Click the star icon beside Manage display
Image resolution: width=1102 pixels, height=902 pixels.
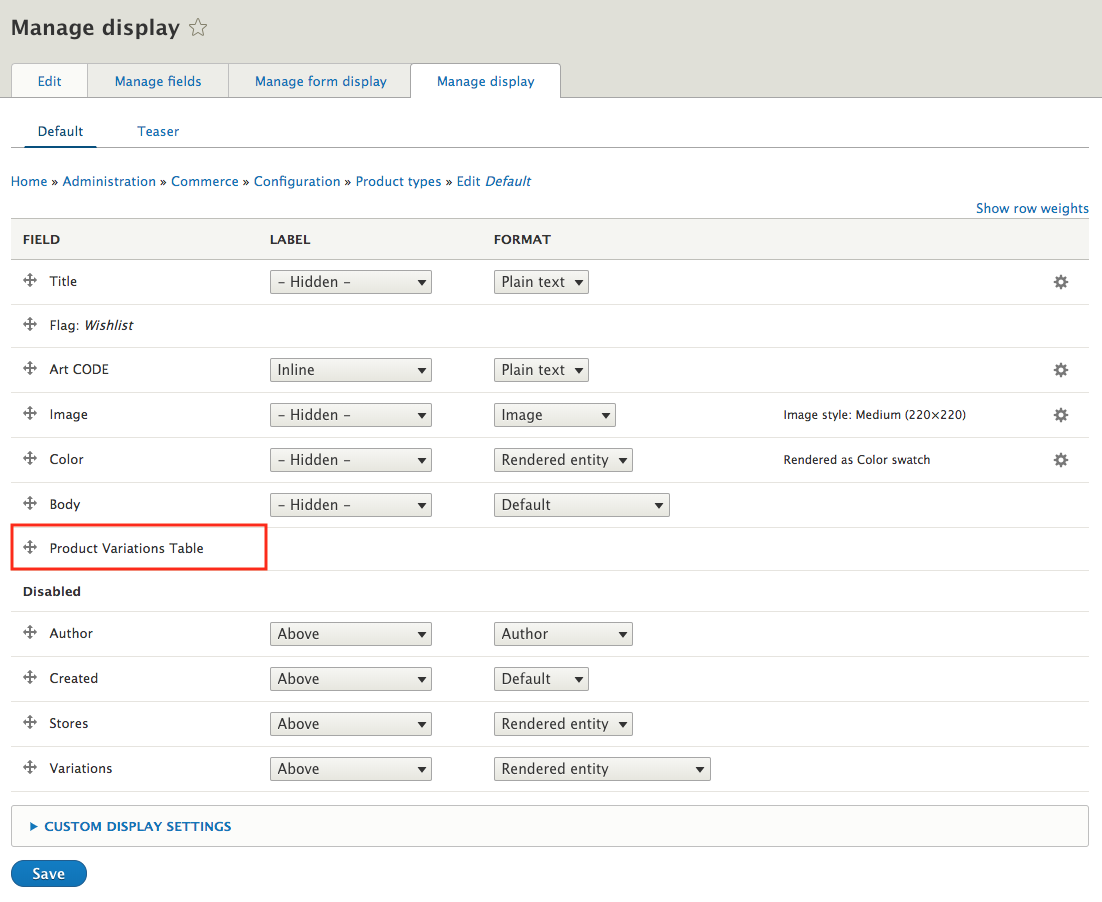pos(197,27)
